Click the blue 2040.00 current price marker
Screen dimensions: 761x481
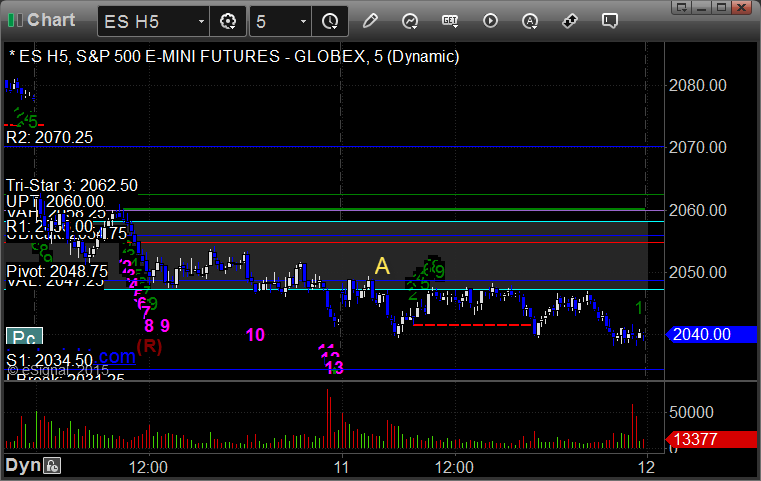point(712,334)
